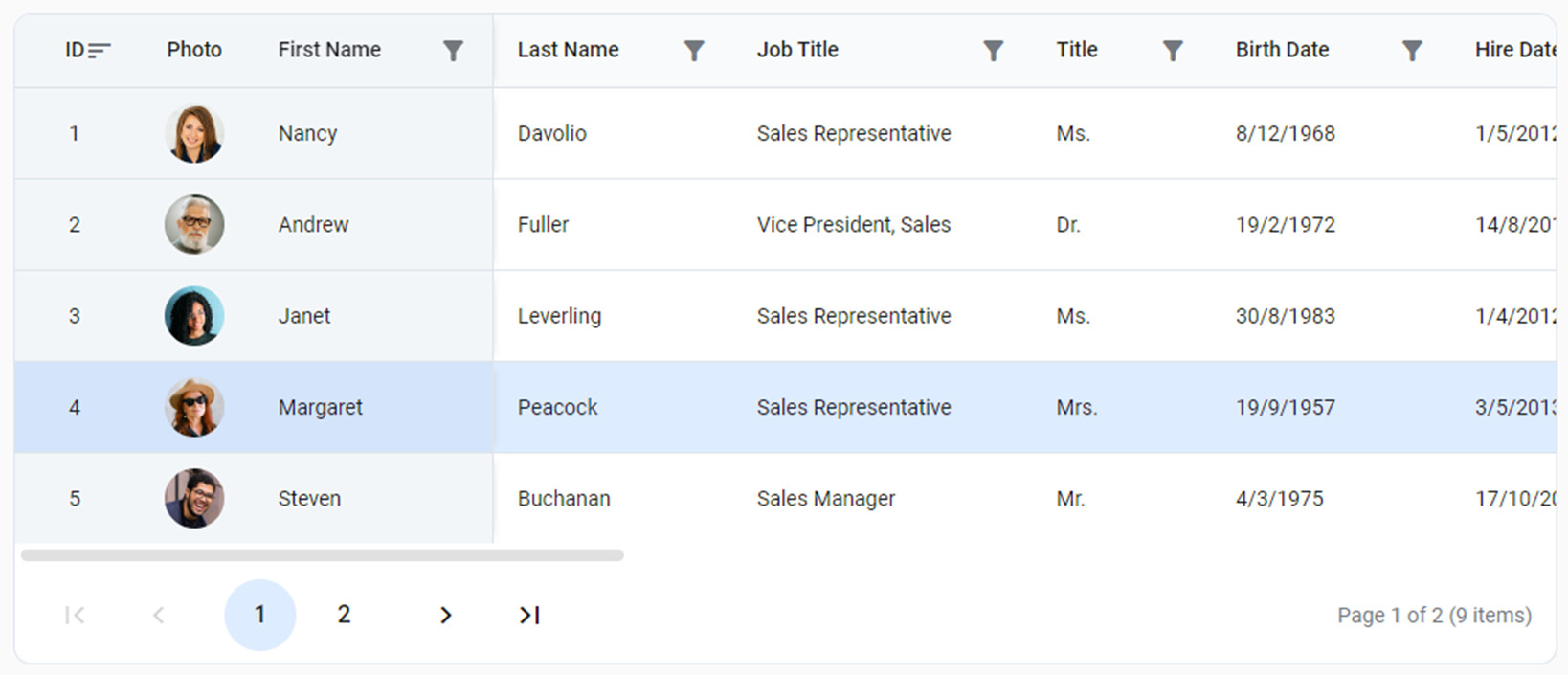
Task: Click the Title column filter icon
Action: 1173,51
